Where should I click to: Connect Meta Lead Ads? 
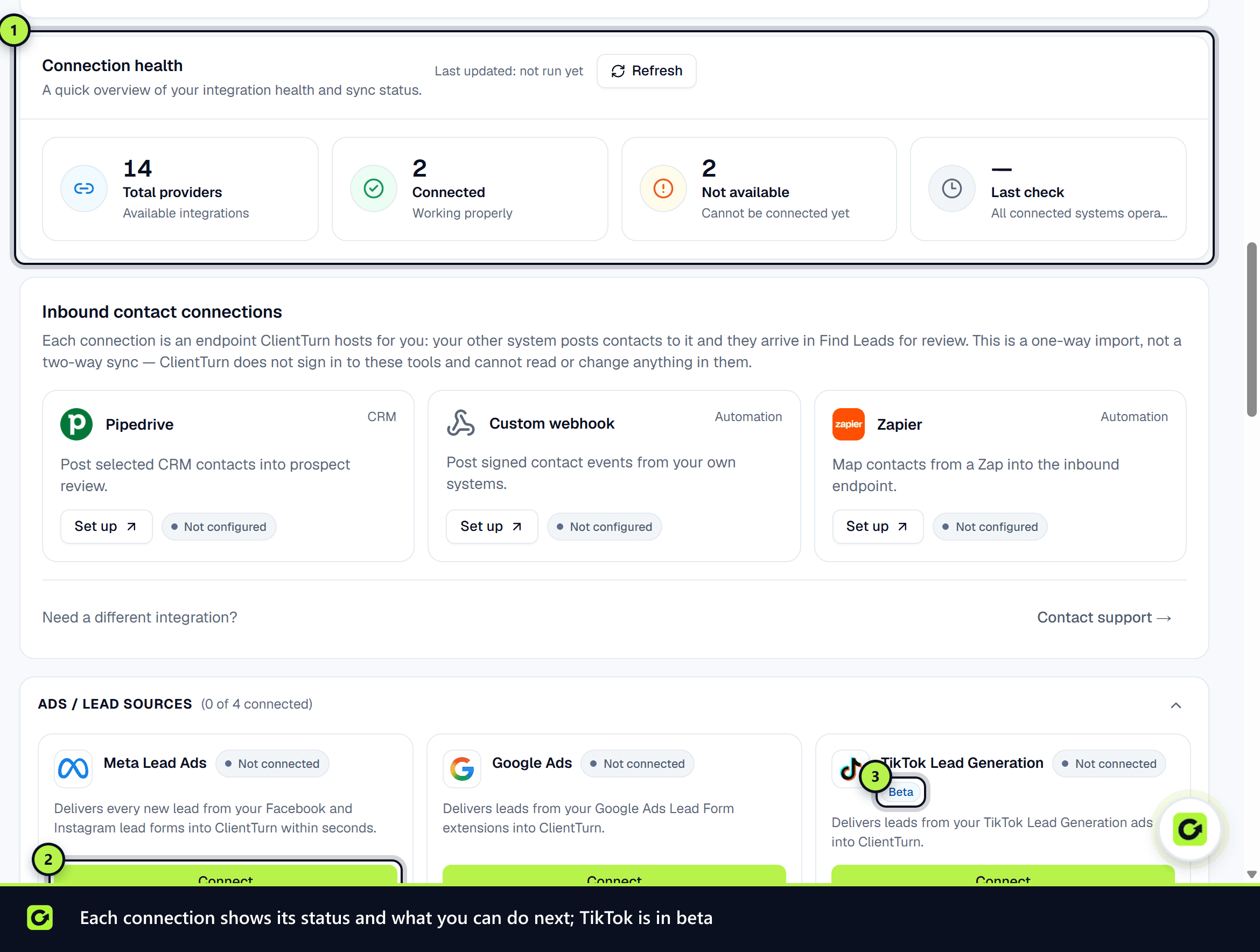(226, 876)
